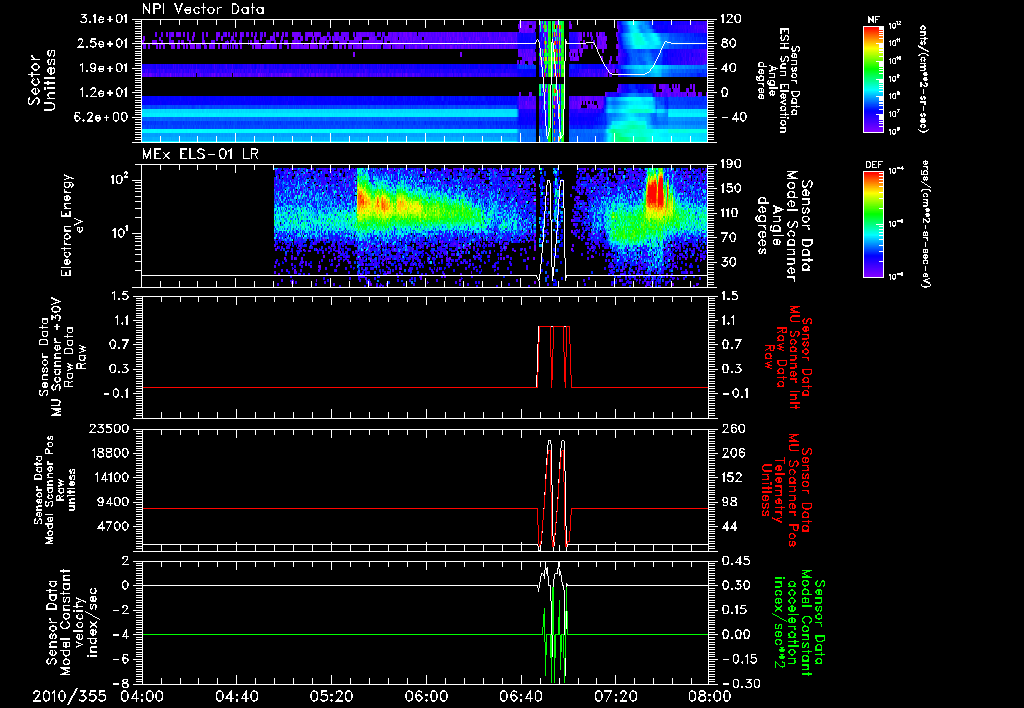Click the "DEF" label above the color bar
Viewport: 1024px width, 708px height.
coord(874,165)
